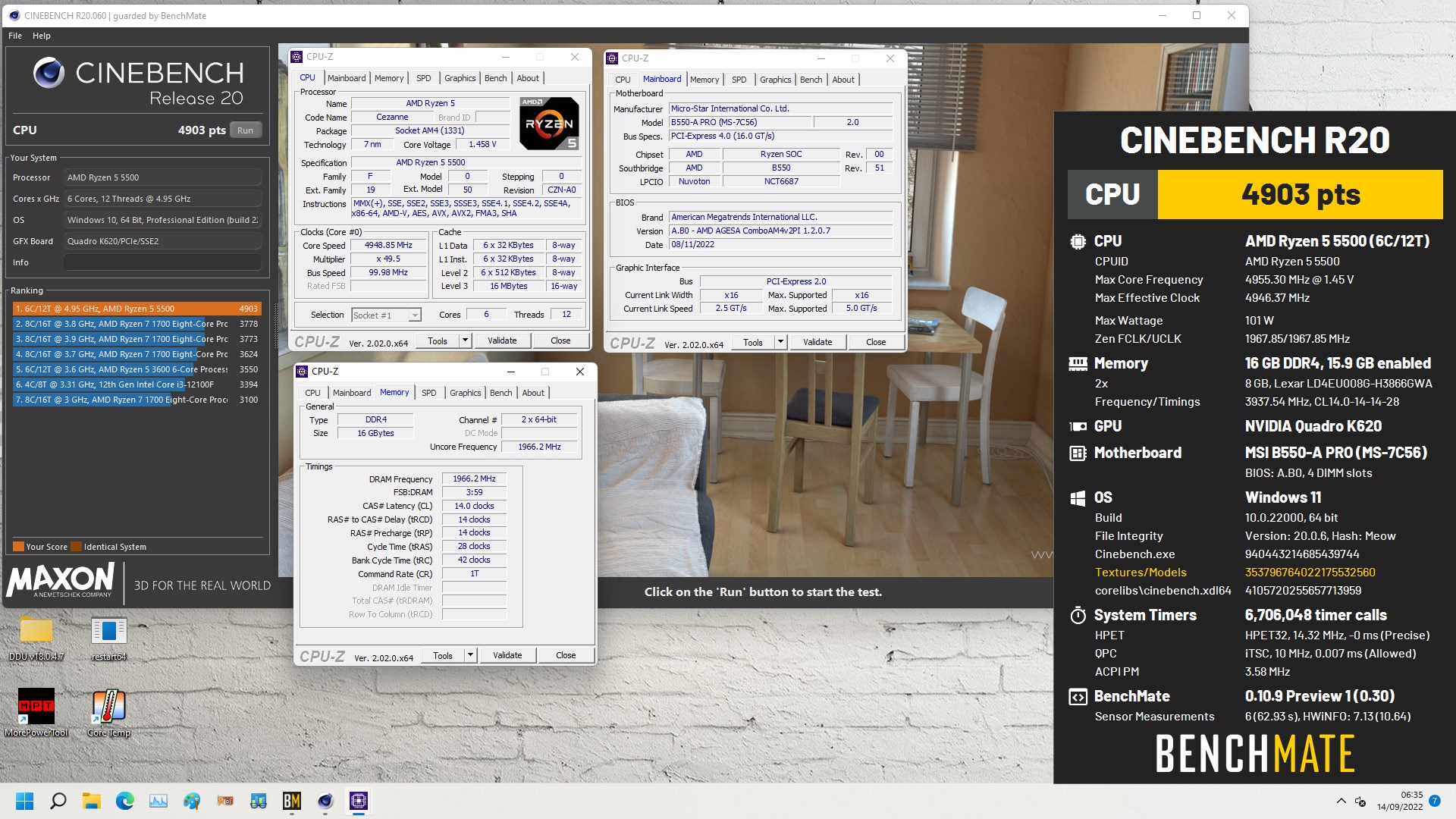Open About tab in Memory CPU-Z window
1456x819 pixels.
533,393
